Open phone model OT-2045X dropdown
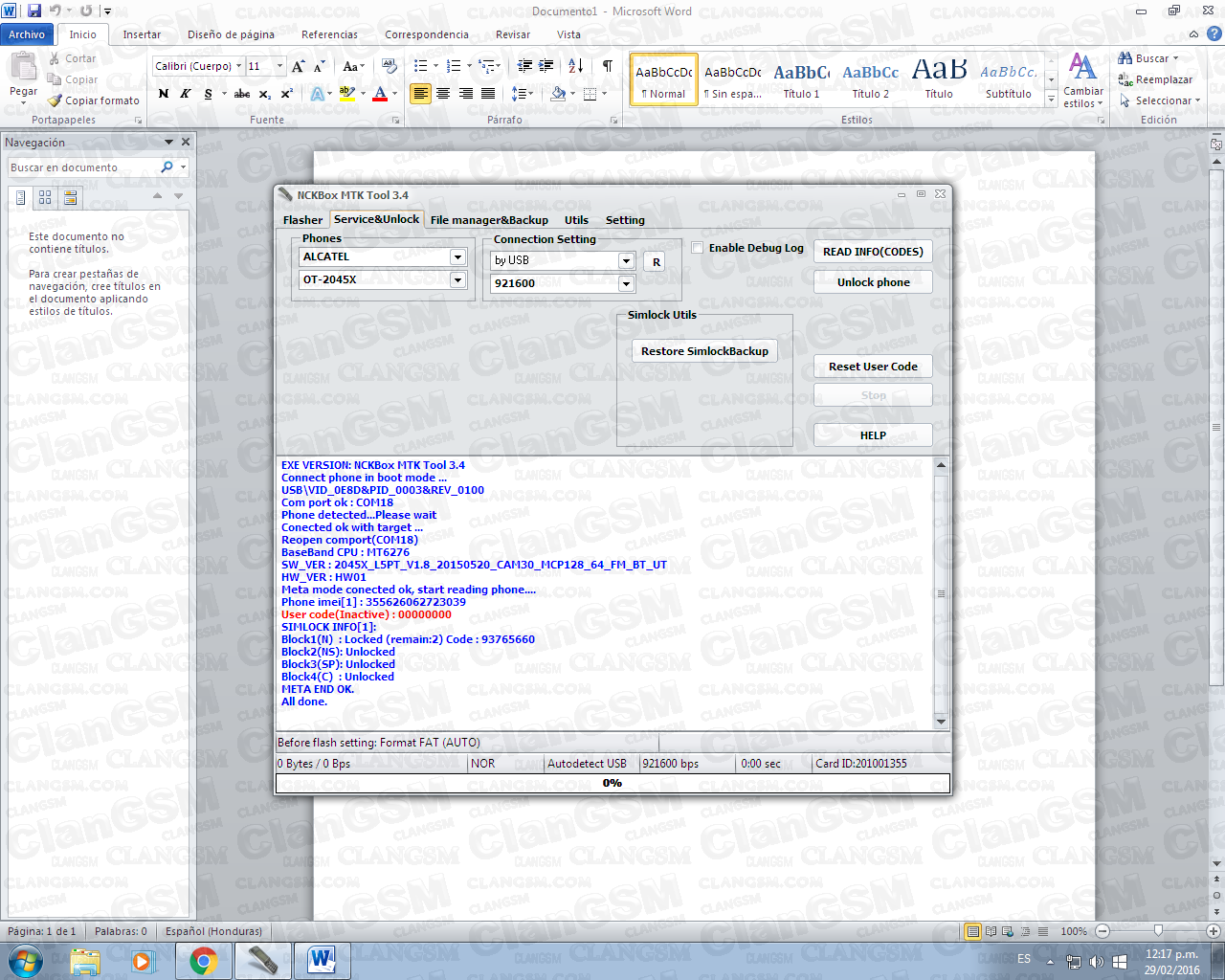The height and width of the screenshot is (980, 1225). [457, 279]
